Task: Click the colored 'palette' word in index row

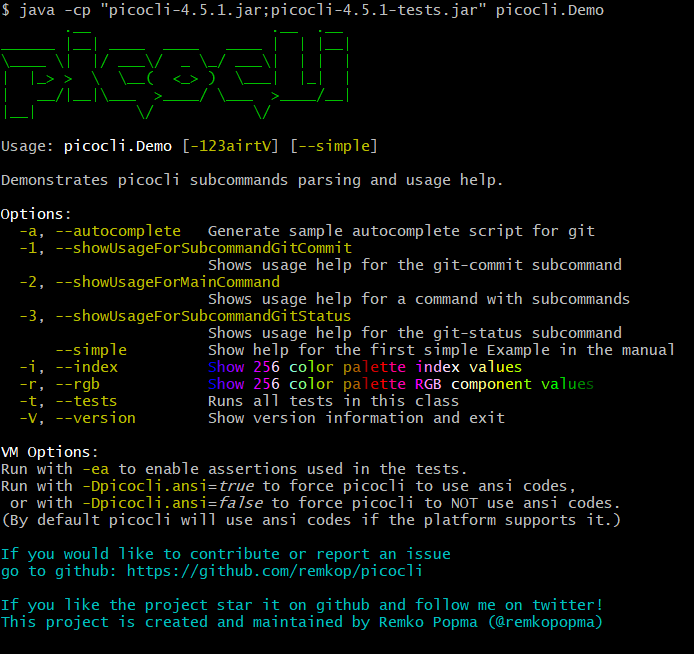Action: (x=374, y=367)
